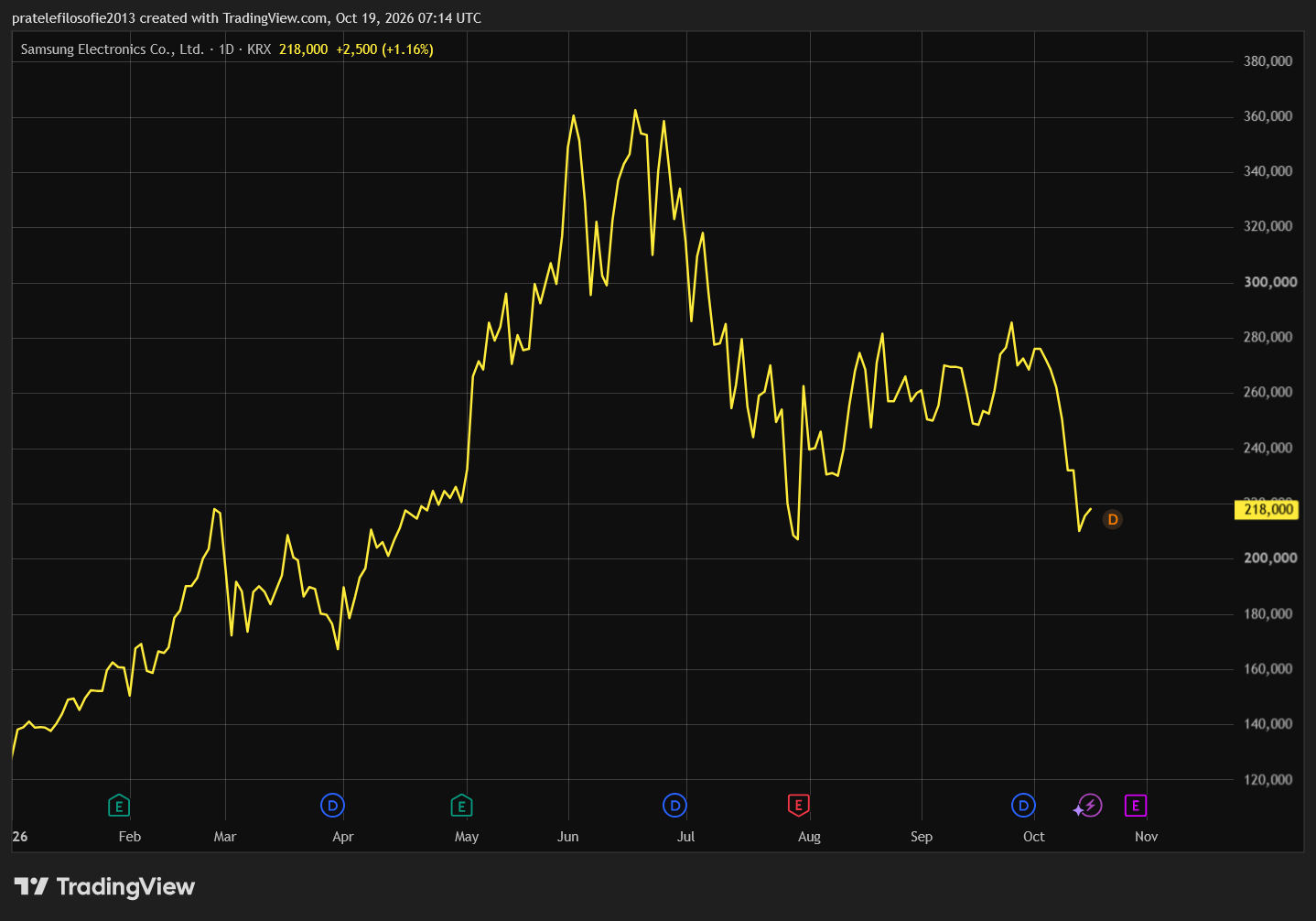This screenshot has width=1316, height=921.
Task: Select the Mar label on the time axis
Action: (225, 837)
